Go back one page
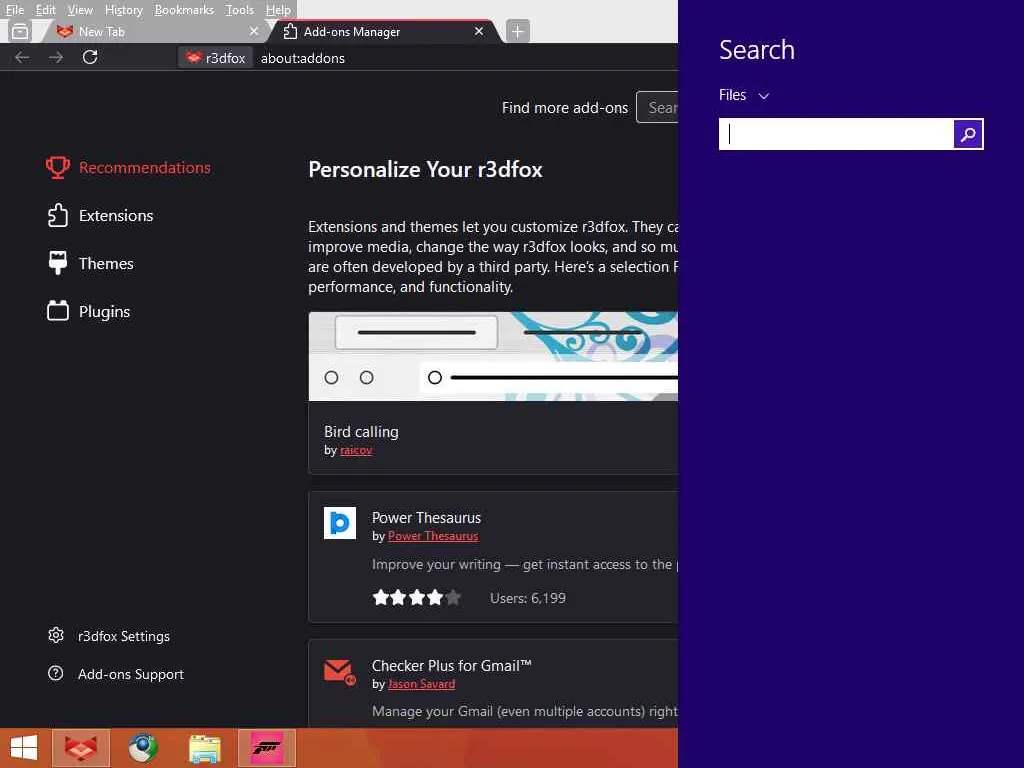This screenshot has width=1024, height=768. pyautogui.click(x=22, y=57)
